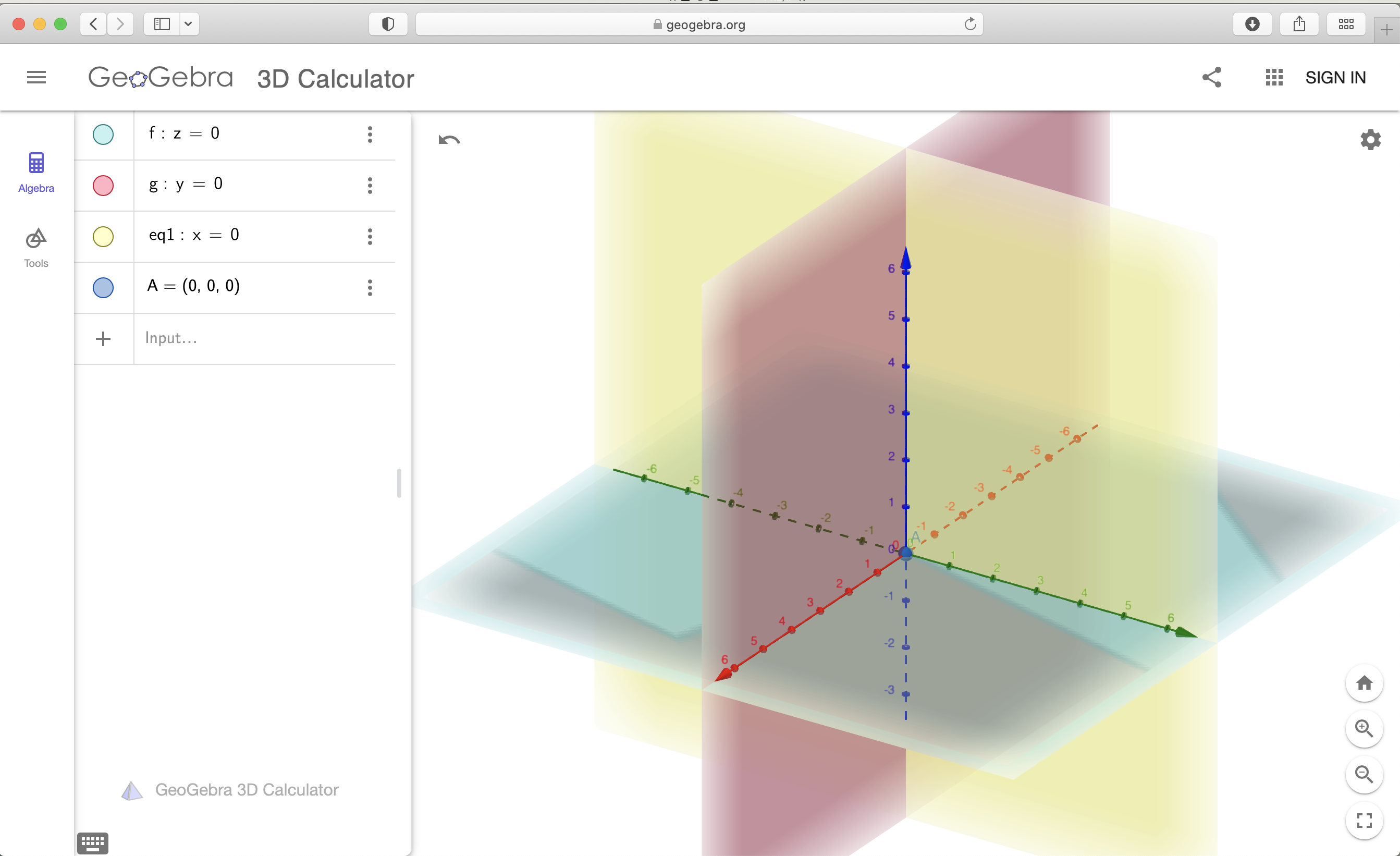Image resolution: width=1400 pixels, height=856 pixels.
Task: Zoom out of the 3D graphics view
Action: (1364, 774)
